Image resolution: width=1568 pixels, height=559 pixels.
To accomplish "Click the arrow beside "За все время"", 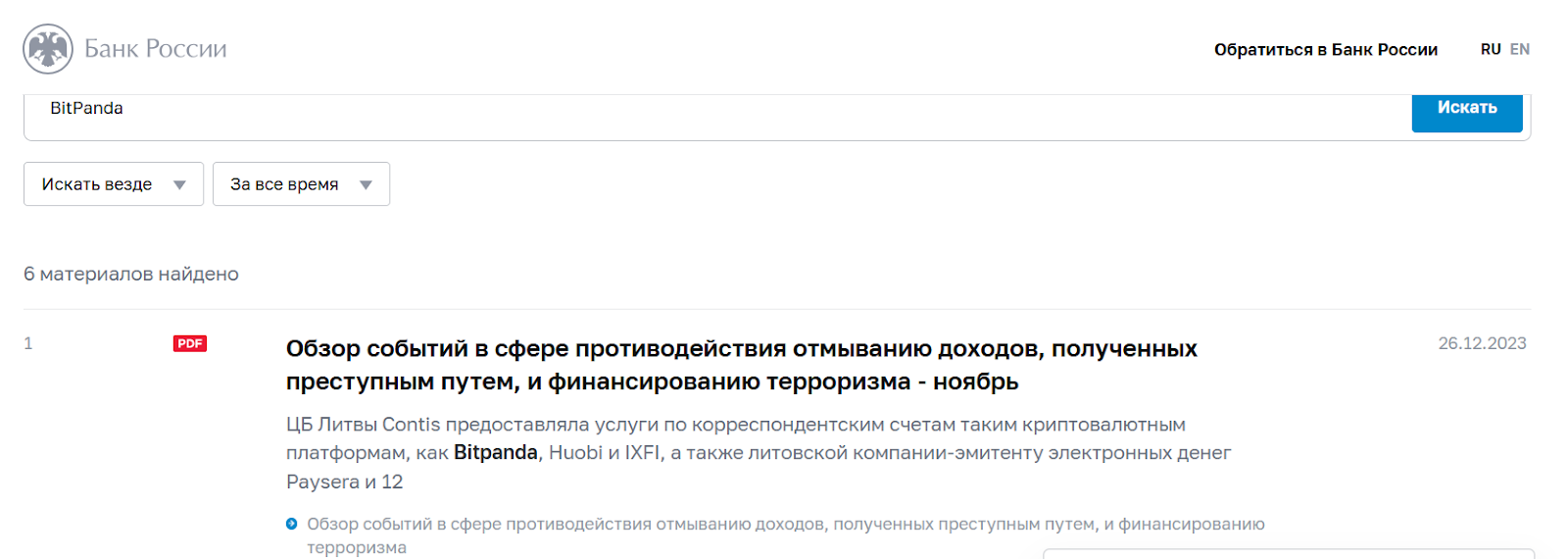I will click(366, 184).
